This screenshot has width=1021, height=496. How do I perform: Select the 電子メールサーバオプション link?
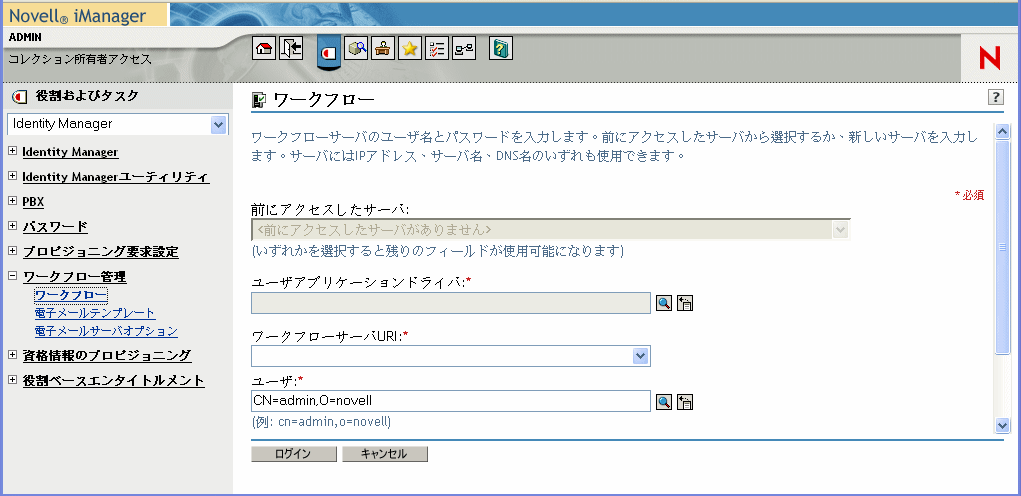(106, 331)
